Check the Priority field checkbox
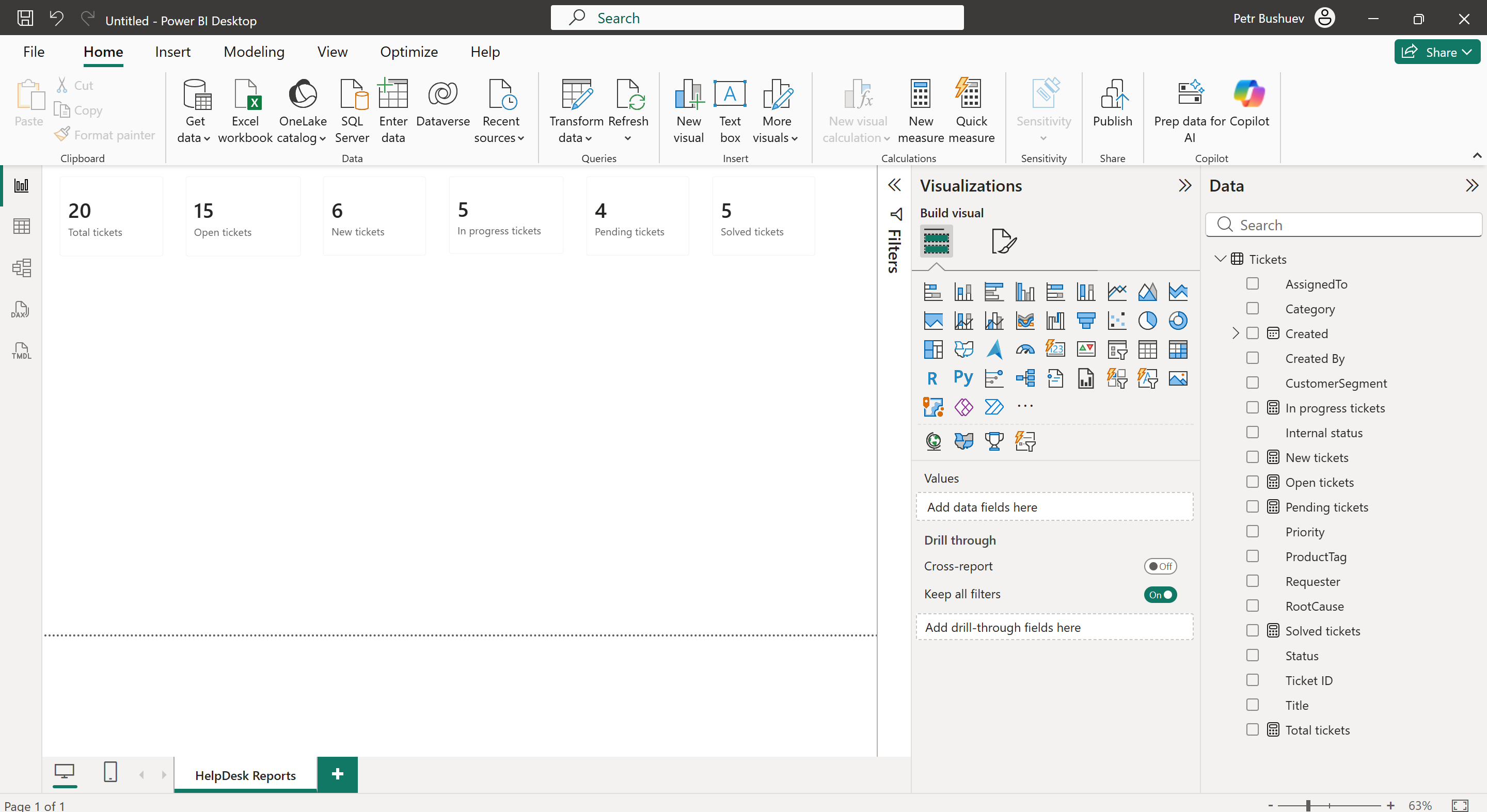1487x812 pixels. tap(1252, 531)
